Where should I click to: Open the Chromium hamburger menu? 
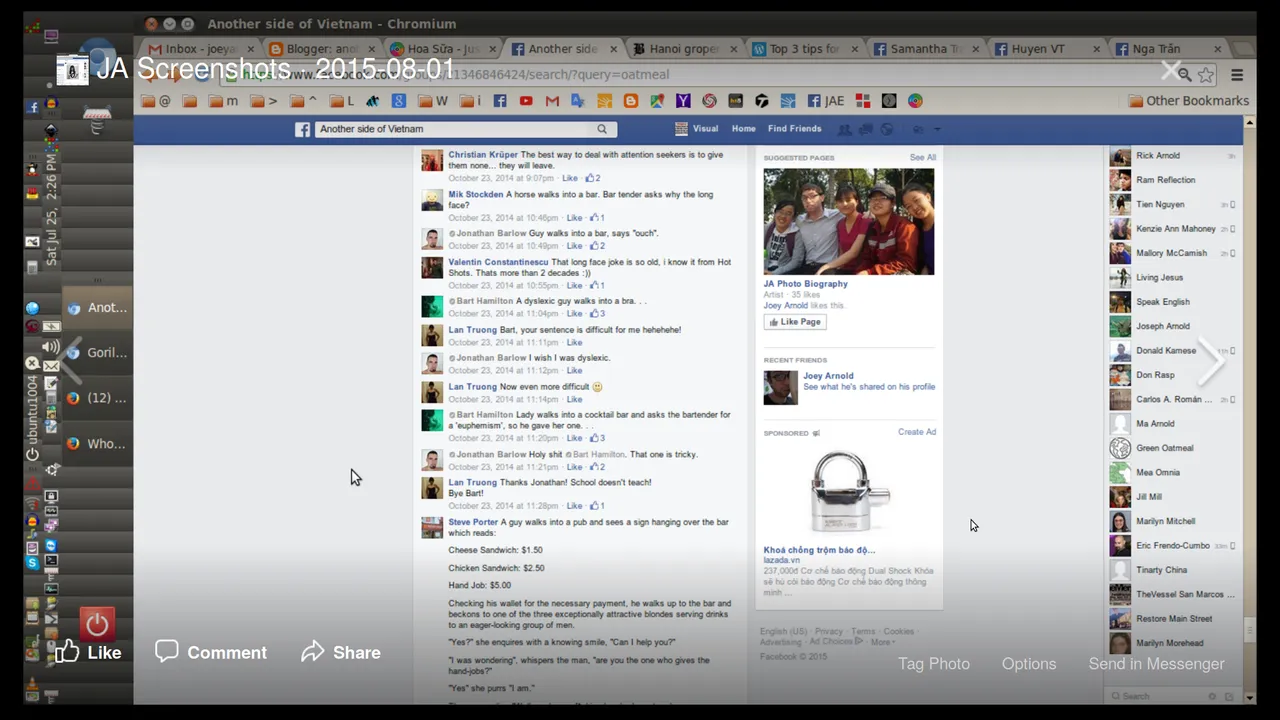[x=1237, y=75]
